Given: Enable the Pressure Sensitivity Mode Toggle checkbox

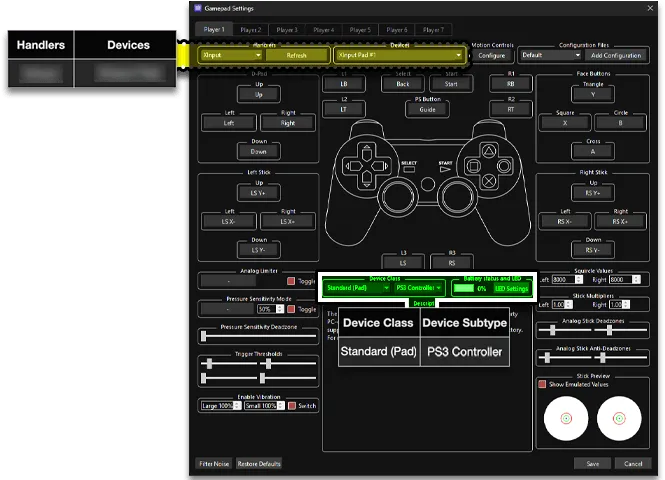Looking at the screenshot, I should coord(291,309).
